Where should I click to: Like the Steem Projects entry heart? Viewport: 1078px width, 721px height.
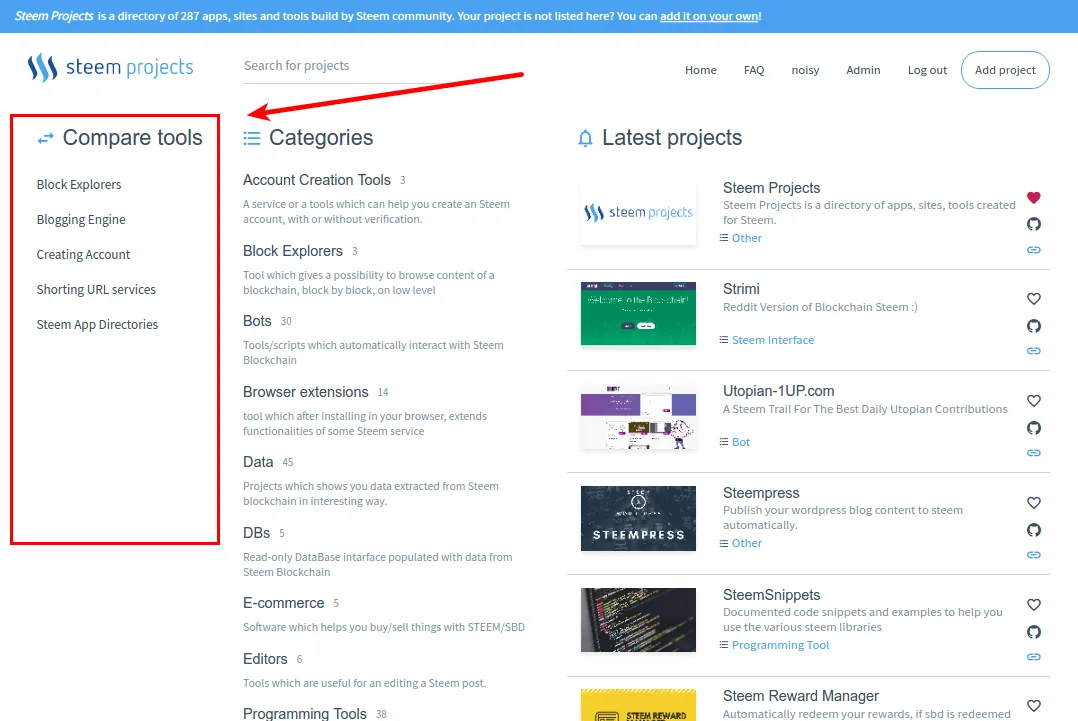coord(1033,198)
